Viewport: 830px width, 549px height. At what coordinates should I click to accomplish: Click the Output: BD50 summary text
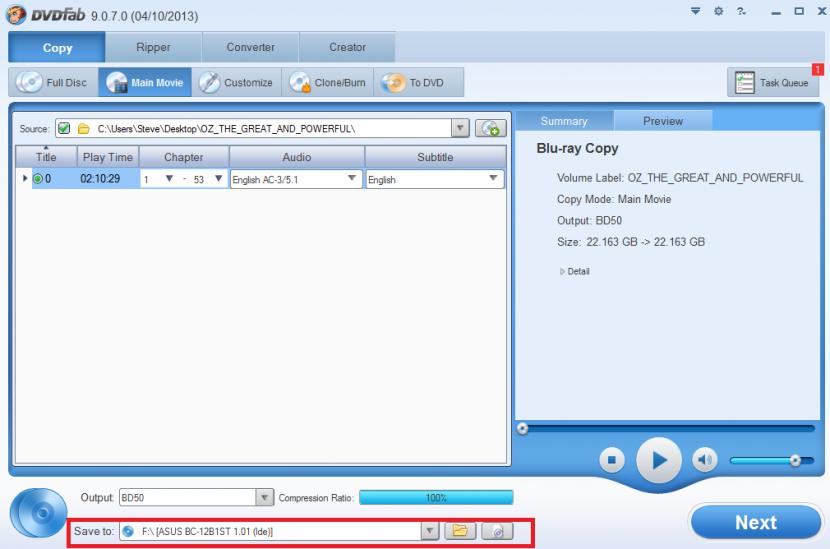point(589,220)
